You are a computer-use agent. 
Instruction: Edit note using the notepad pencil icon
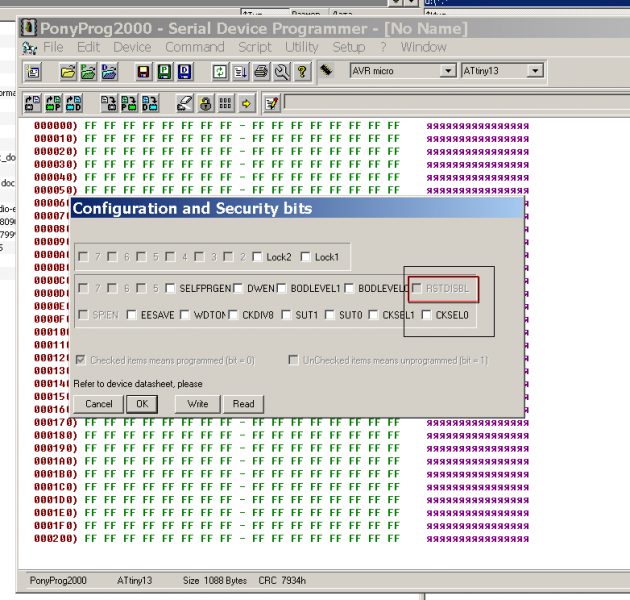272,103
